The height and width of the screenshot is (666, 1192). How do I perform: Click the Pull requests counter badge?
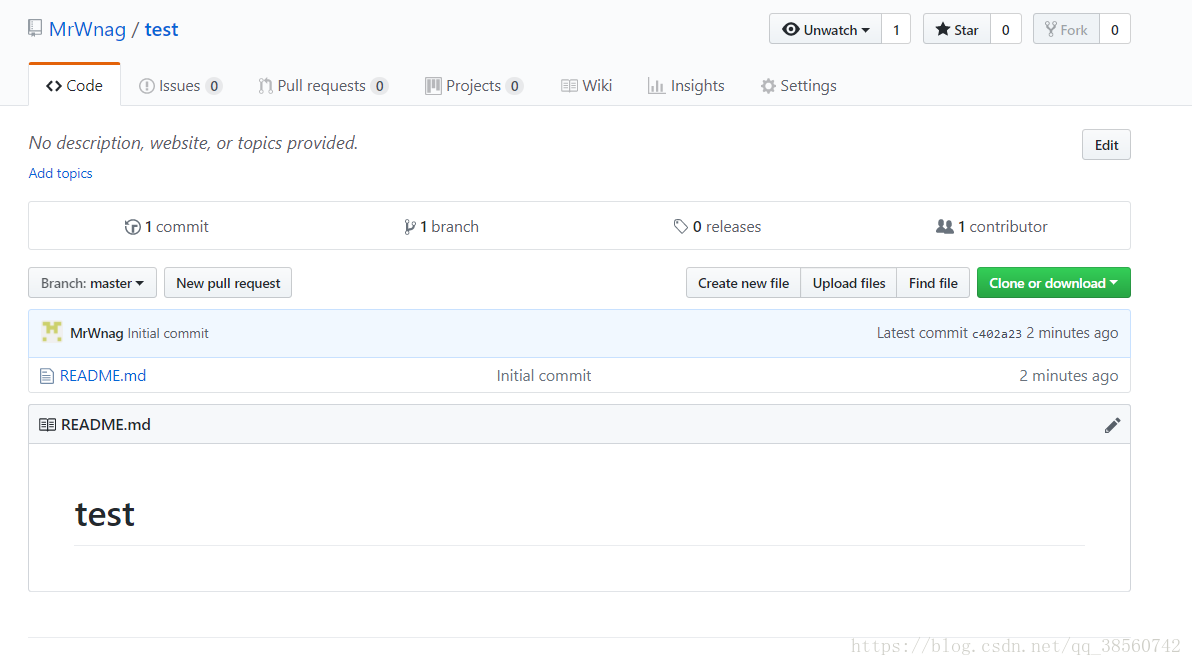pyautogui.click(x=379, y=86)
